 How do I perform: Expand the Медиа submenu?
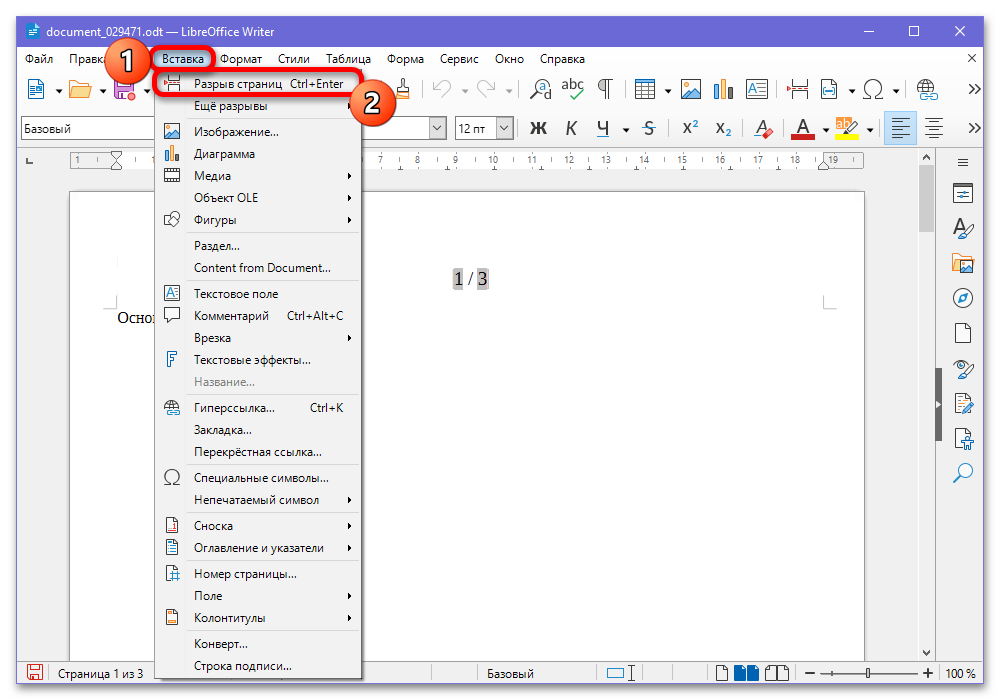pos(258,176)
